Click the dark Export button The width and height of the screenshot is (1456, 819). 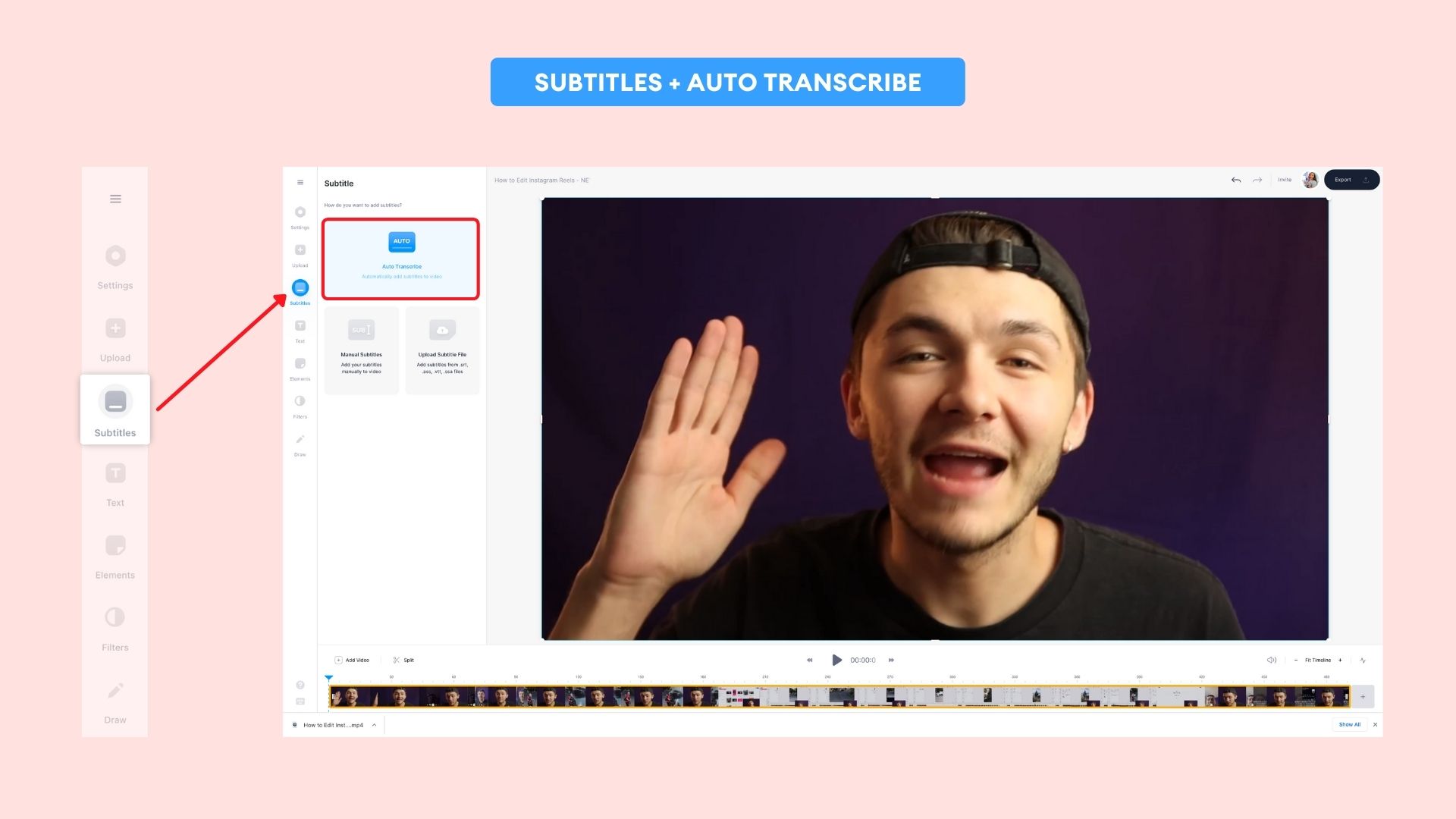click(1351, 180)
